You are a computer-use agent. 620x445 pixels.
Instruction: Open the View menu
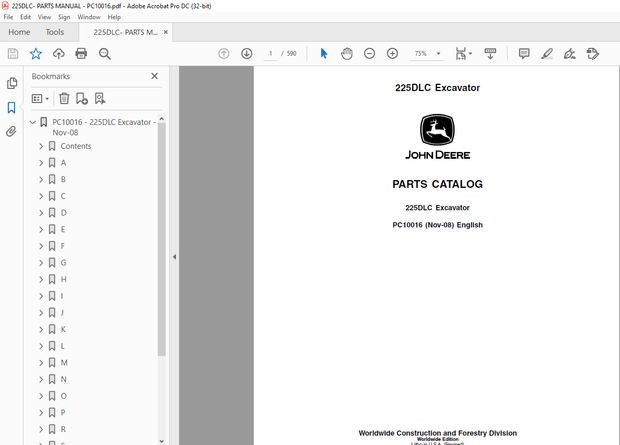pos(44,17)
